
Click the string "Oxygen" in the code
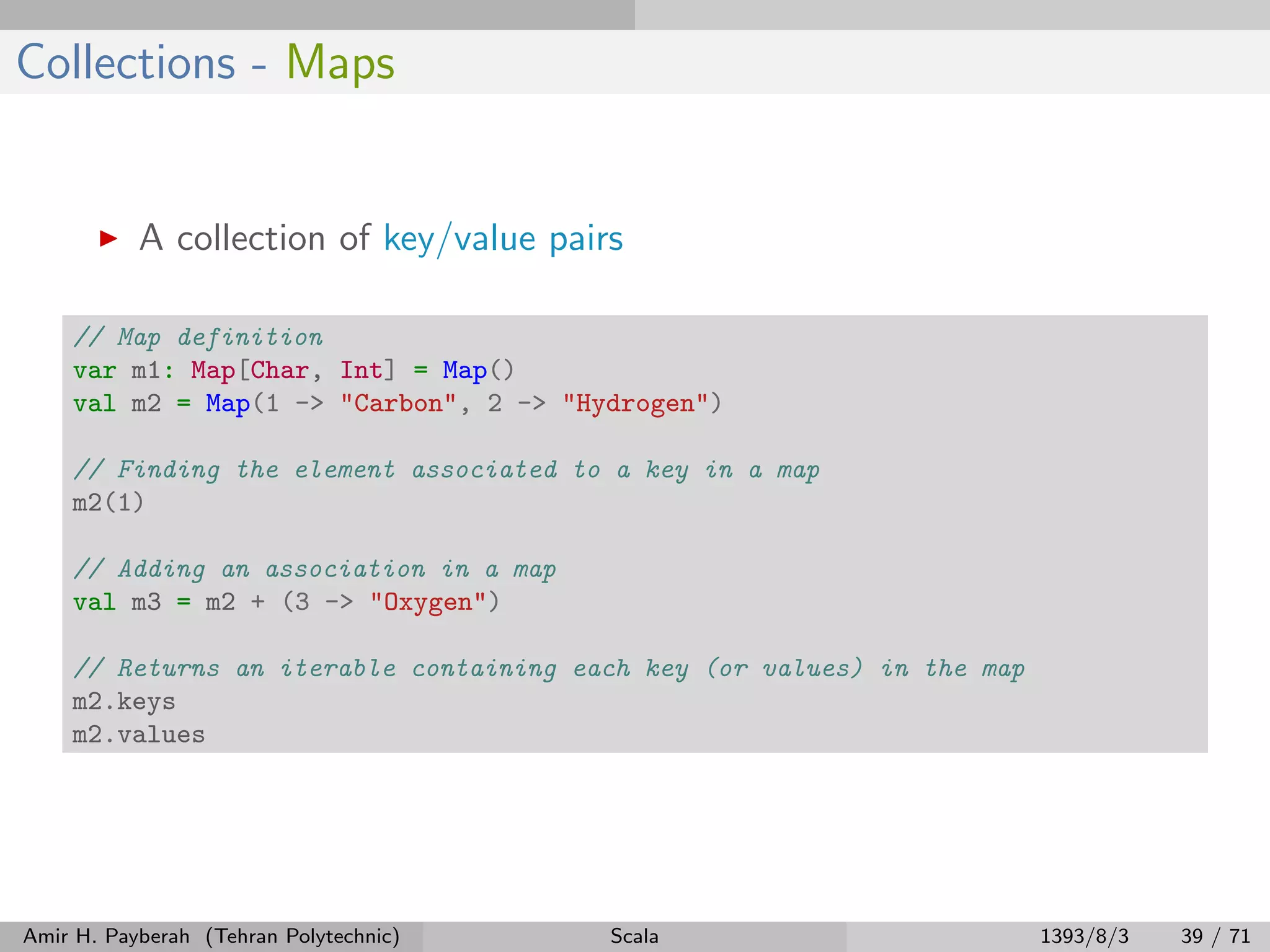(427, 602)
